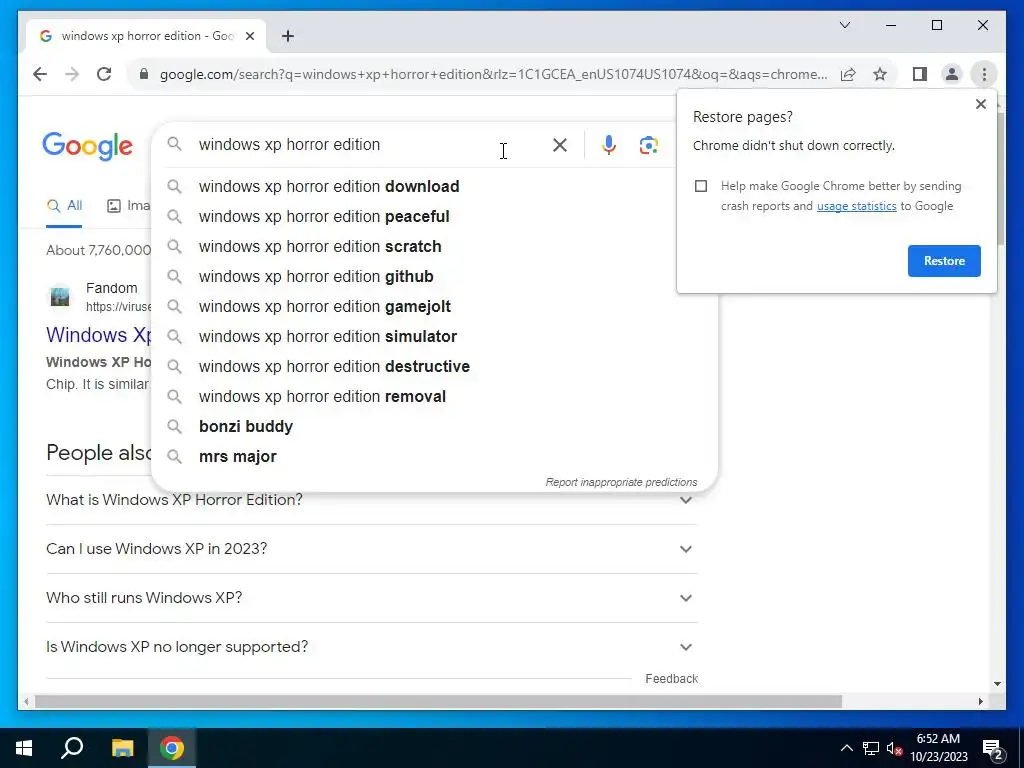Screen dimensions: 1024x768
Task: Pick the 'mrs major' suggestion
Action: (x=434, y=456)
